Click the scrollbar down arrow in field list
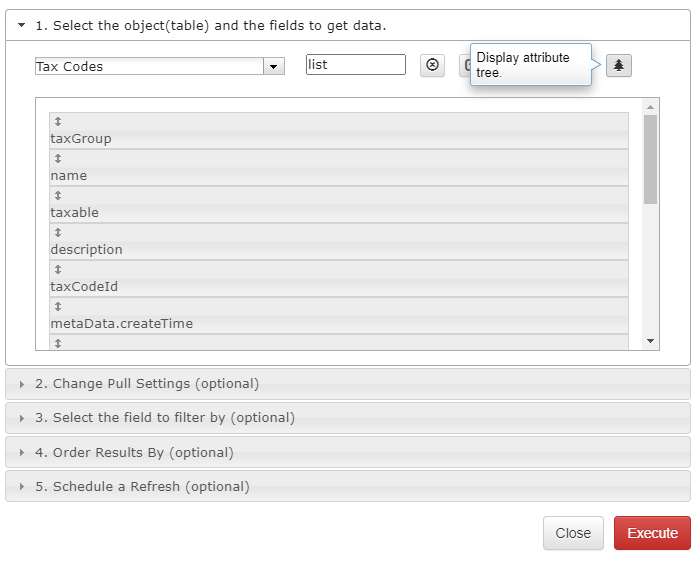 [x=650, y=341]
